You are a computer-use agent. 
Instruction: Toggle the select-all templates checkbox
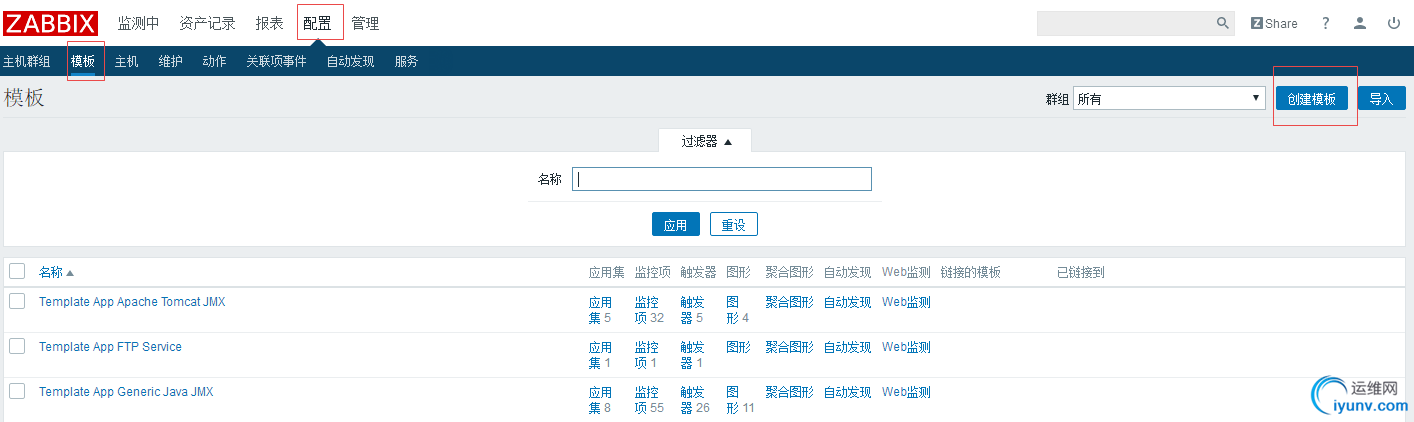click(x=17, y=271)
